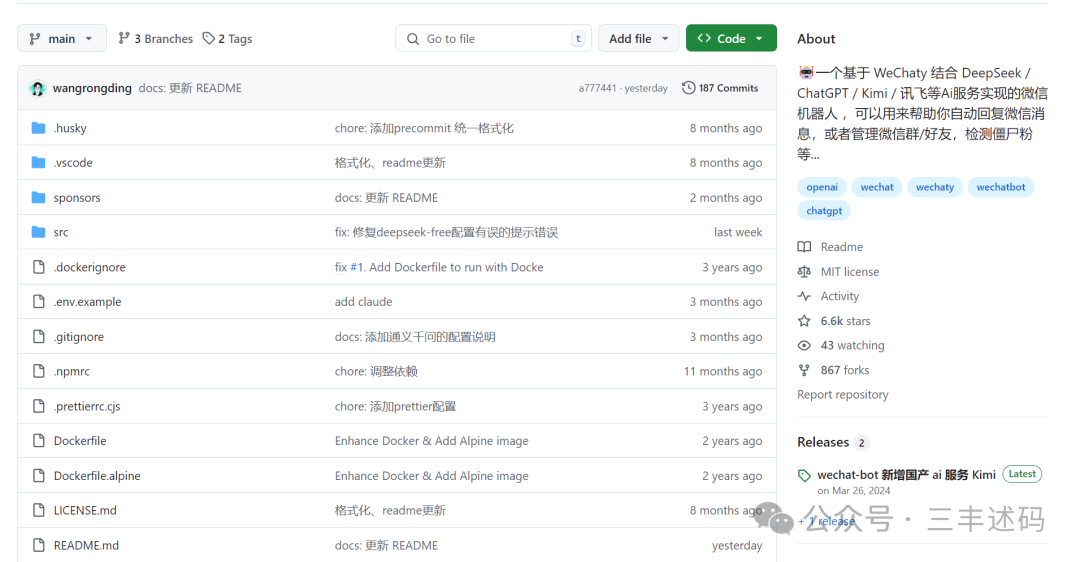Viewport: 1080px width, 562px height.
Task: Click the .npmrc file icon
Action: pyautogui.click(x=39, y=371)
